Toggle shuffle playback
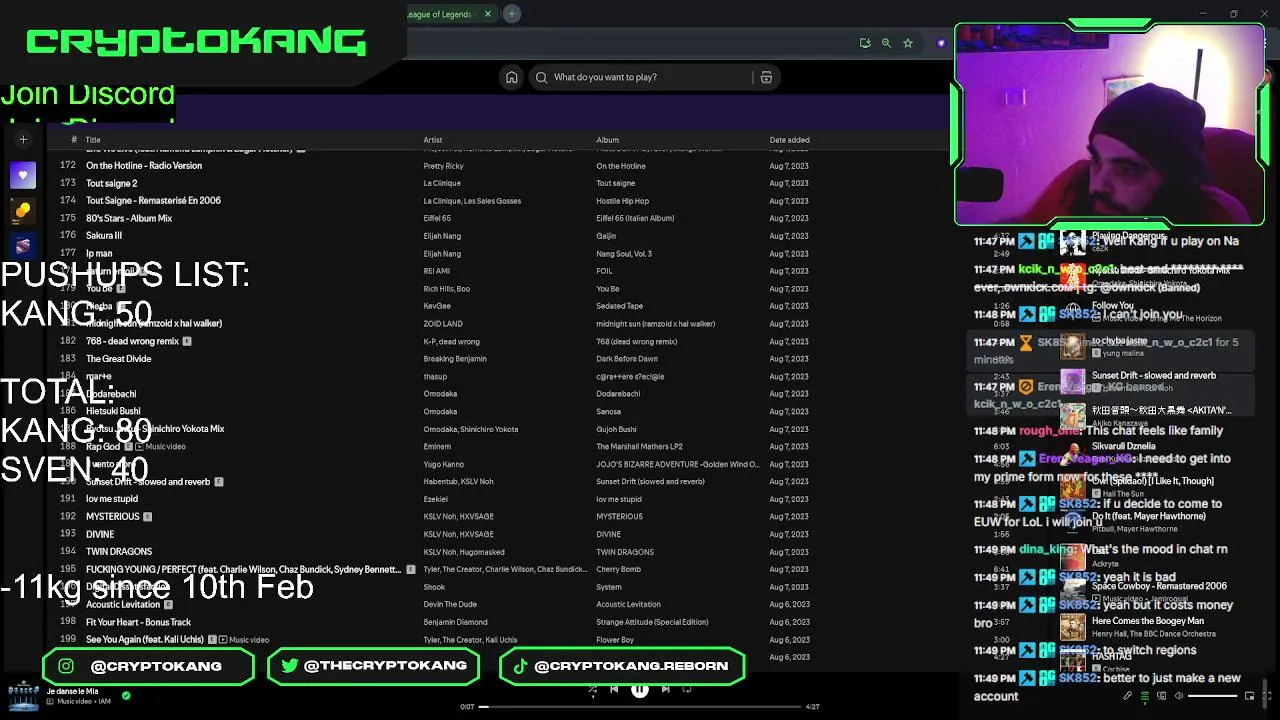Screen dimensions: 1280x720 pos(592,689)
